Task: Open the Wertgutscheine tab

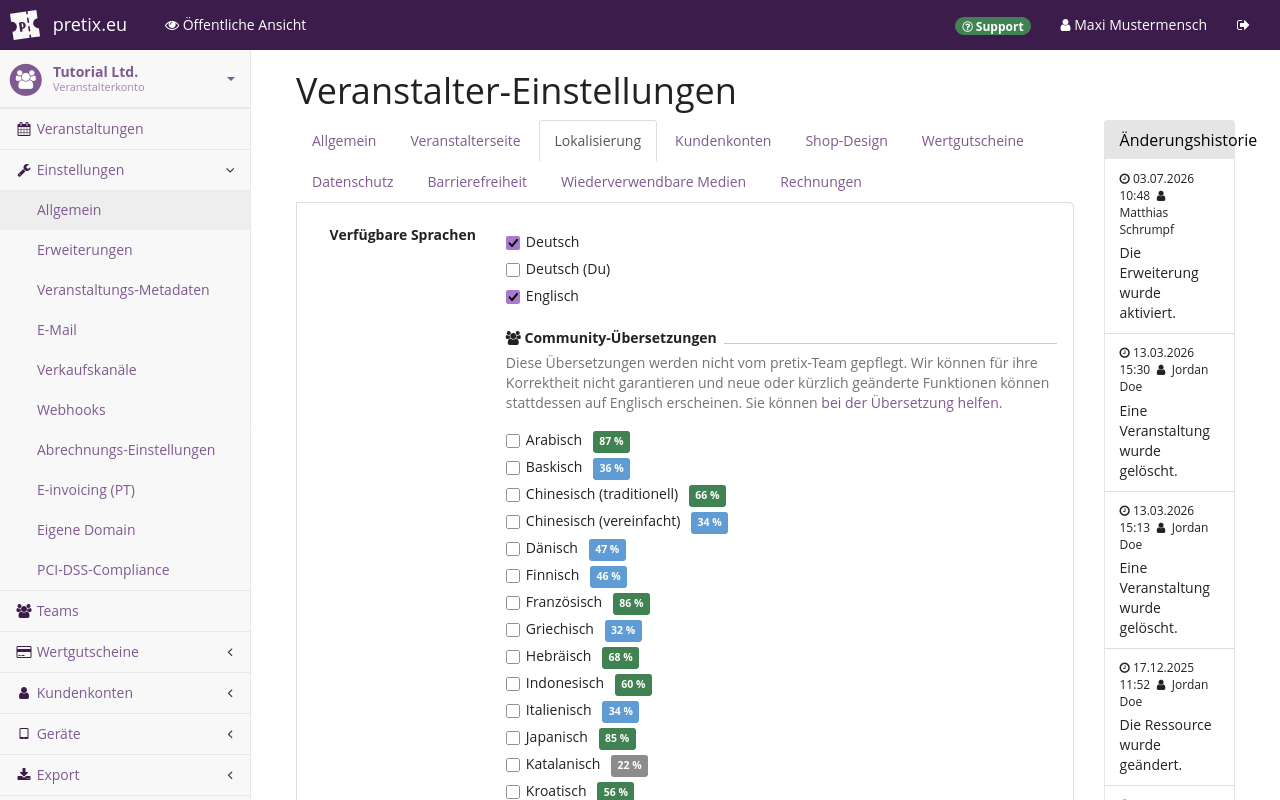Action: (x=973, y=141)
